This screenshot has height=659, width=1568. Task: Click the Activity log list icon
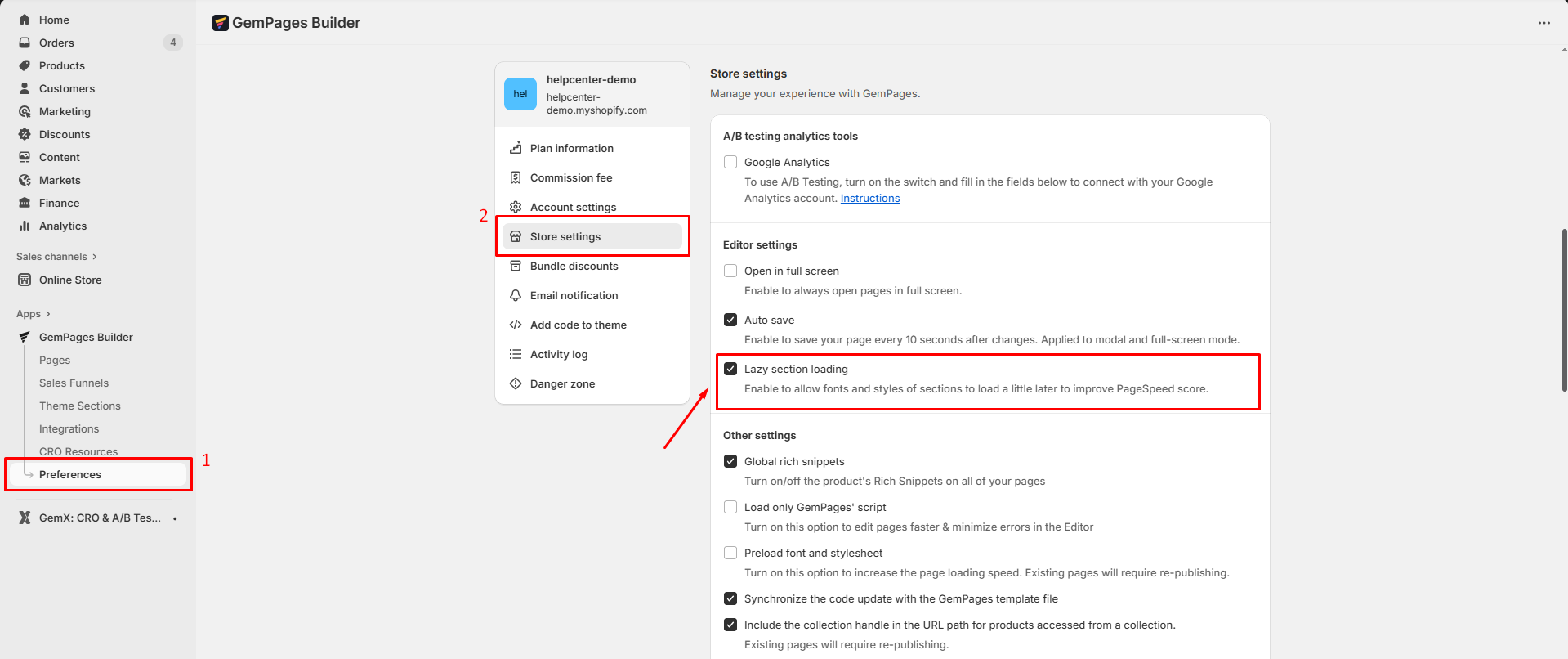pyautogui.click(x=516, y=354)
